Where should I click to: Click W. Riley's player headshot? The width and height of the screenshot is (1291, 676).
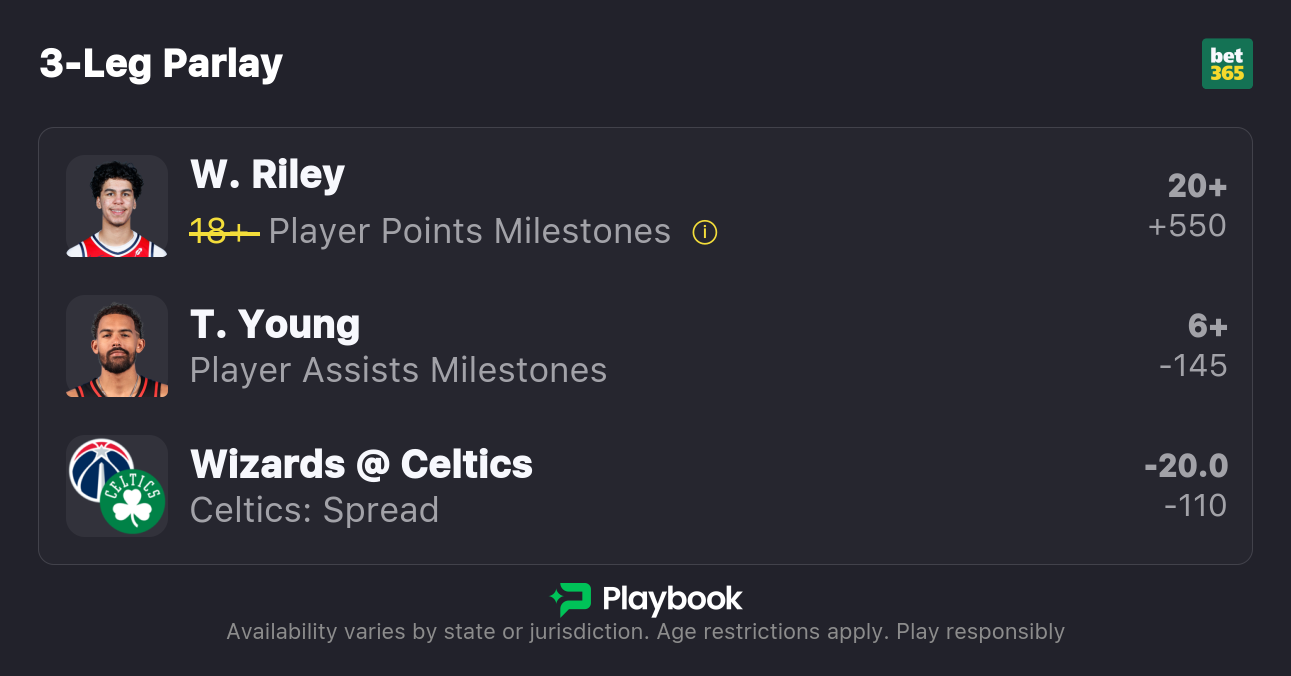pyautogui.click(x=117, y=206)
